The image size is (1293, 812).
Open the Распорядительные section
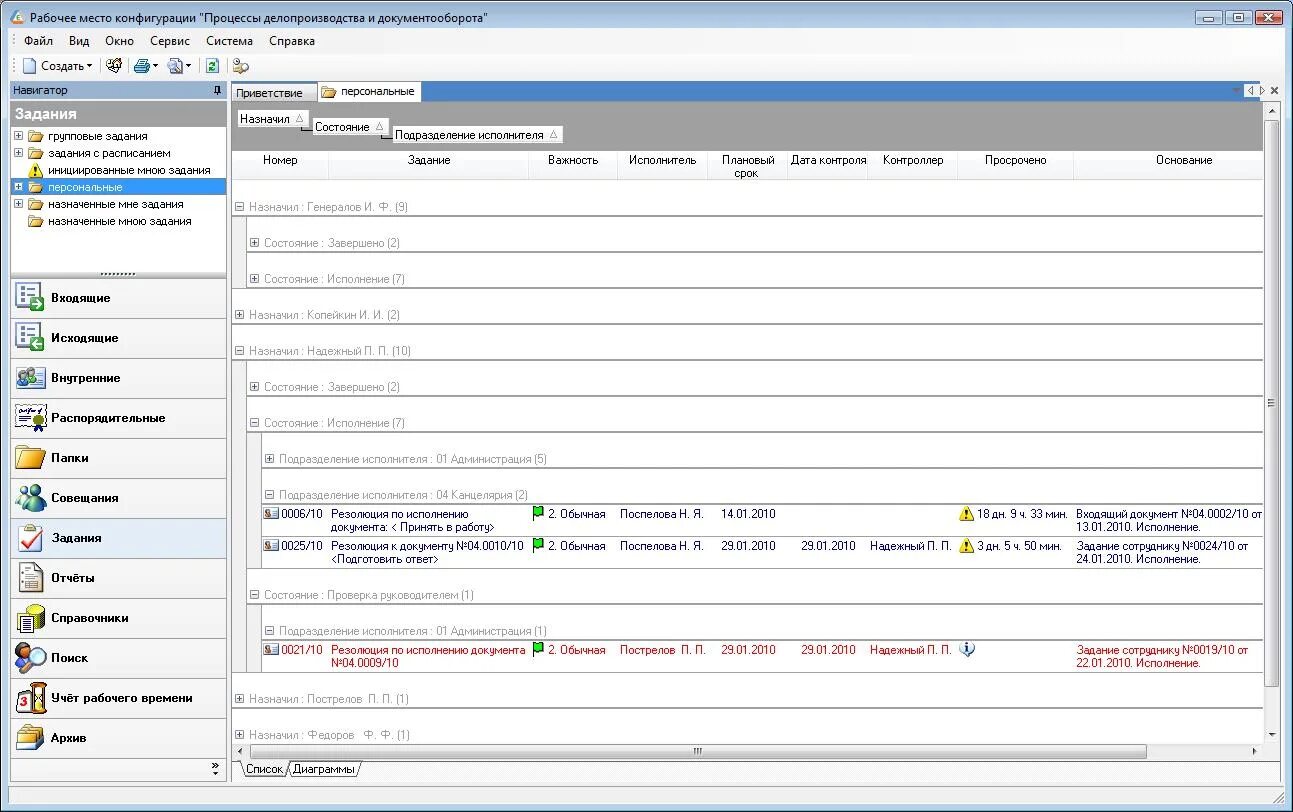point(119,418)
